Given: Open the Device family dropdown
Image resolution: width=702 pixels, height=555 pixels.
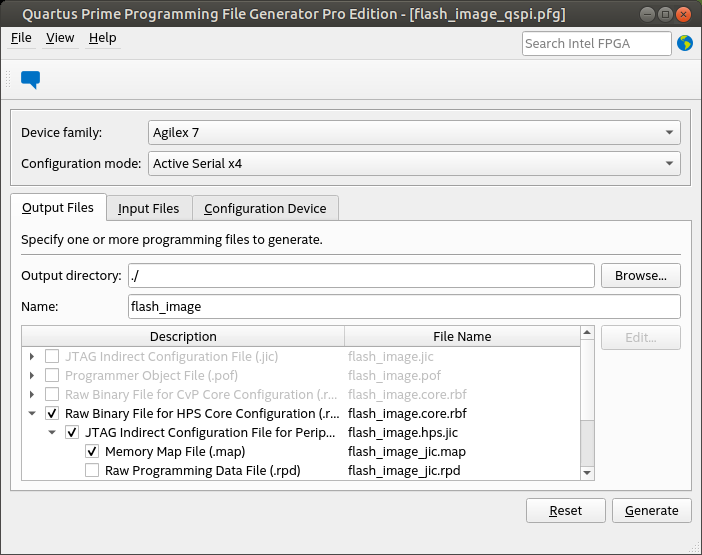Looking at the screenshot, I should 415,132.
